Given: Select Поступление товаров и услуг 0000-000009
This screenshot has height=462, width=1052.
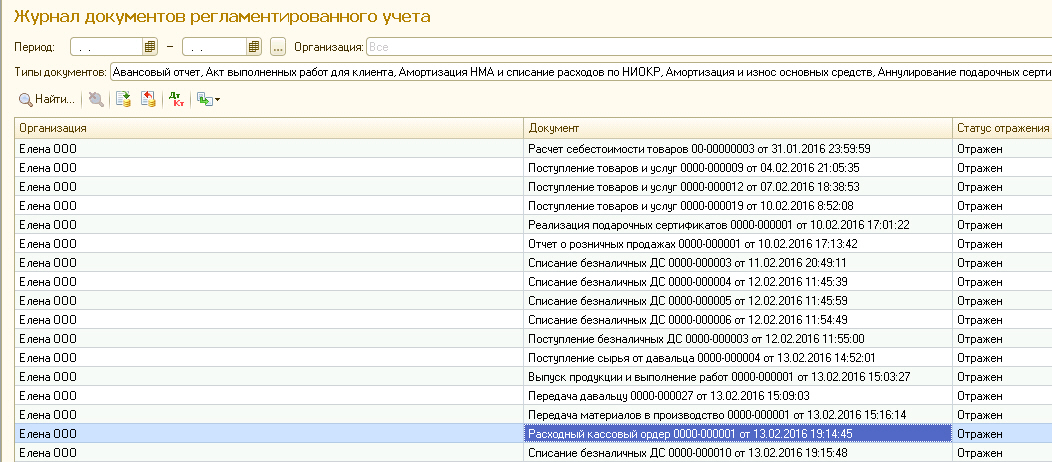Looking at the screenshot, I should click(x=738, y=168).
